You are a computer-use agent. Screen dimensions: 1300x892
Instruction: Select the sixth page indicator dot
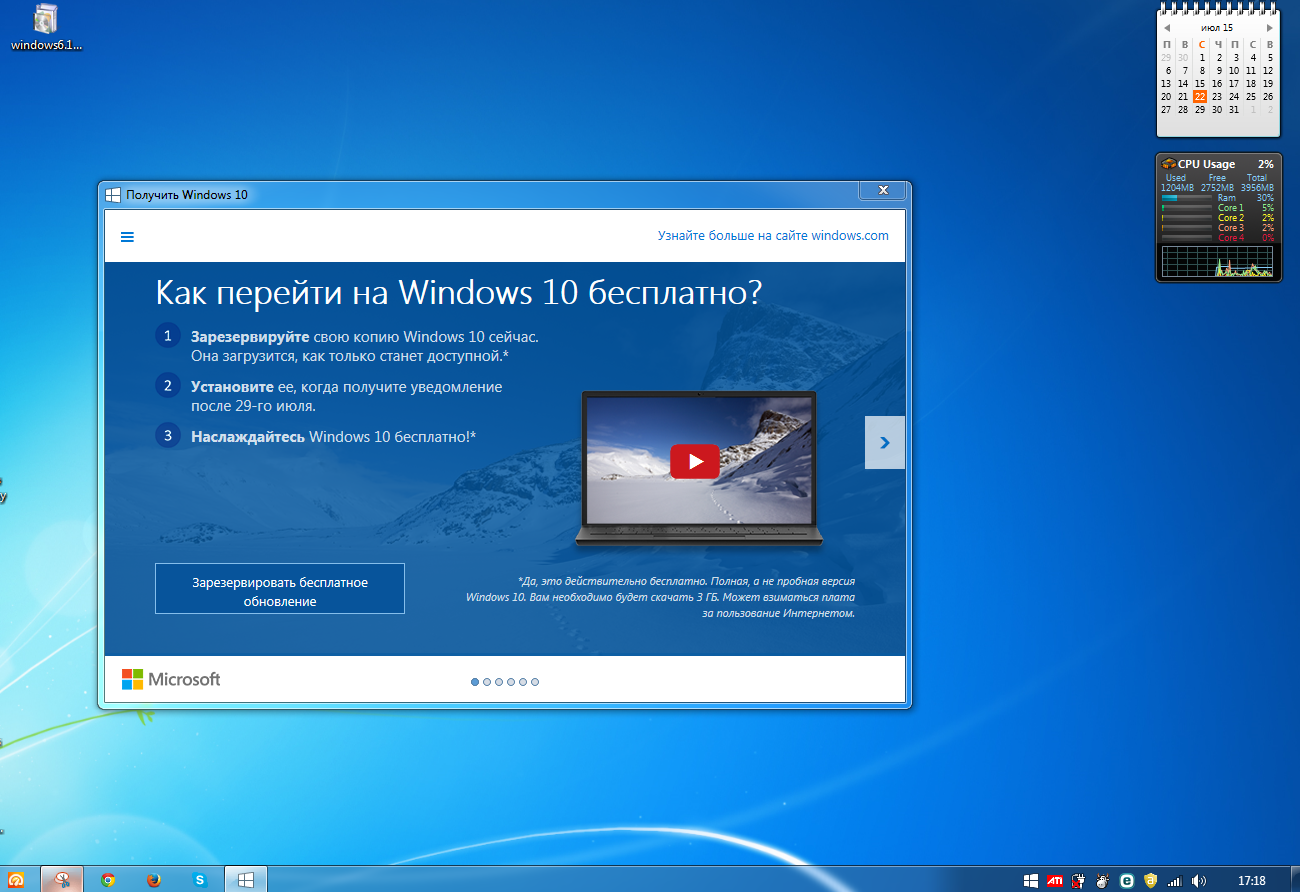pyautogui.click(x=535, y=682)
